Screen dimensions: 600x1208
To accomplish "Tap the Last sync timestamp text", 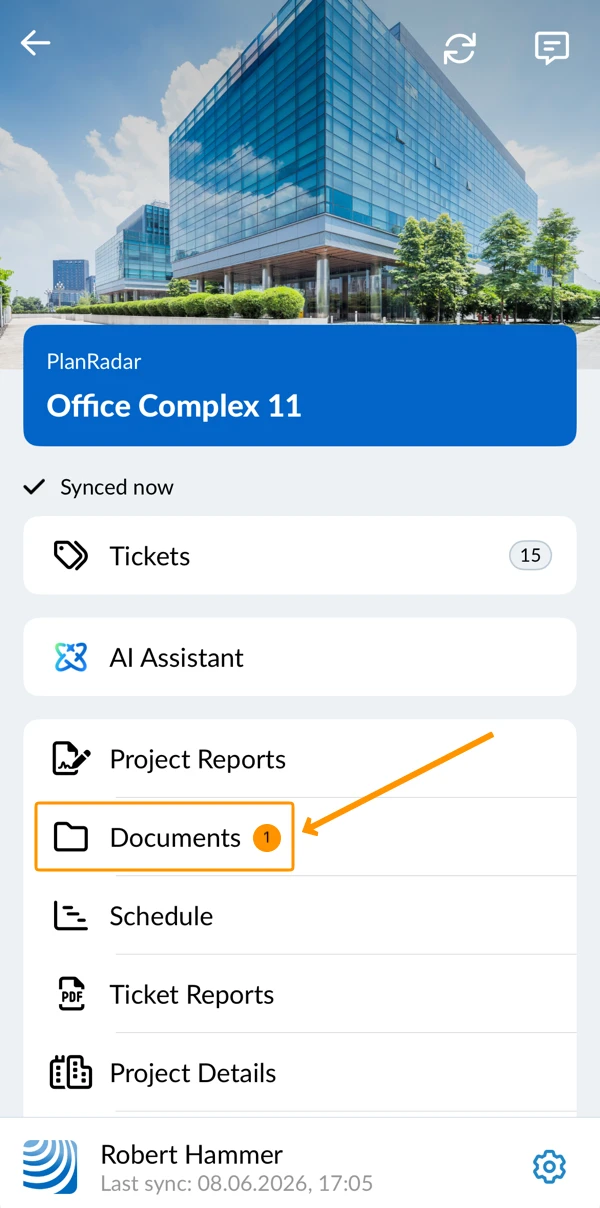I will click(x=237, y=1184).
